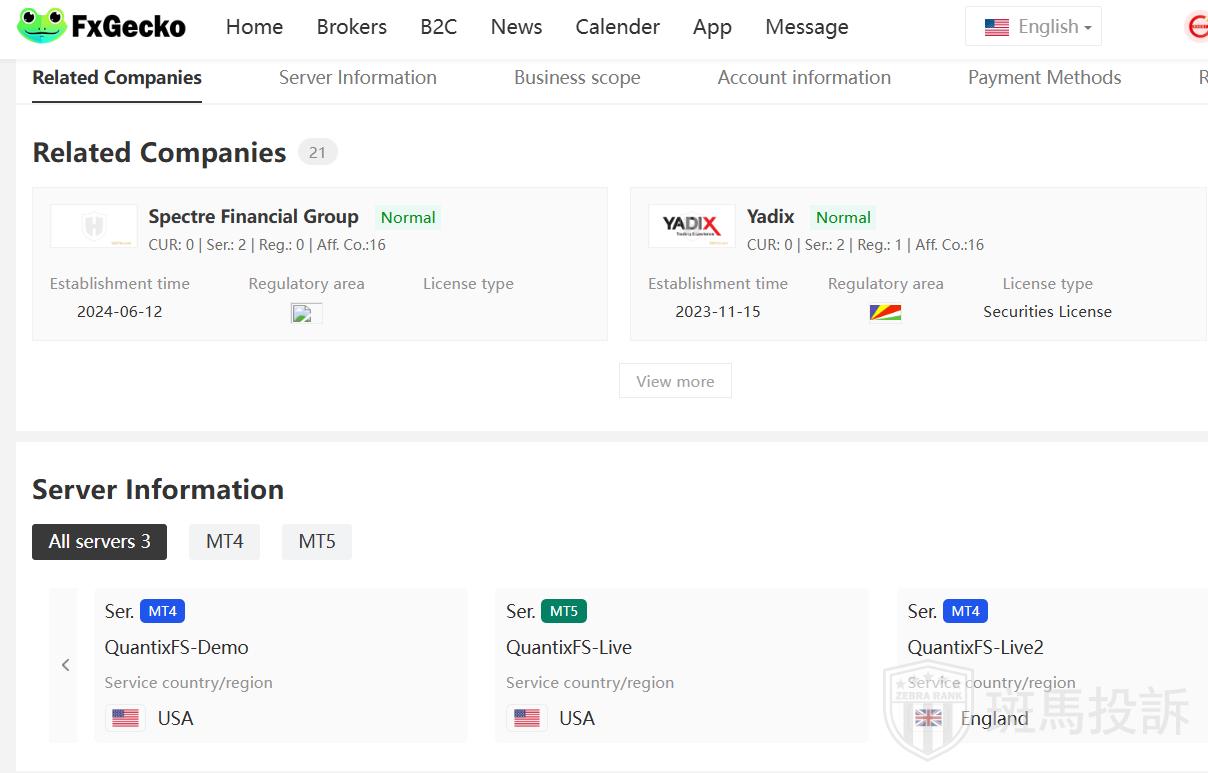
Task: Open the English language dropdown
Action: pyautogui.click(x=1033, y=27)
